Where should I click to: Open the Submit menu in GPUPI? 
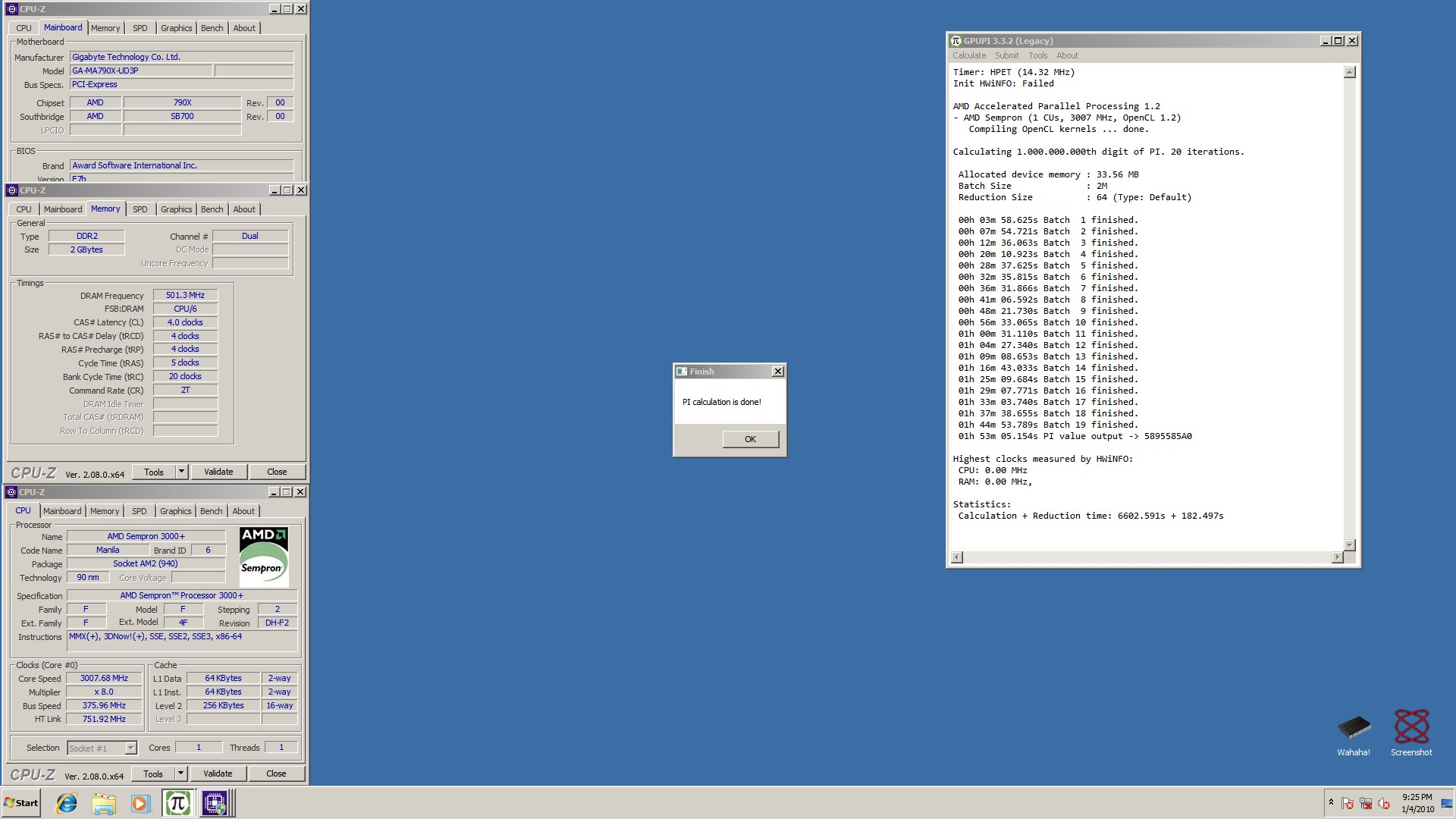click(x=1007, y=55)
